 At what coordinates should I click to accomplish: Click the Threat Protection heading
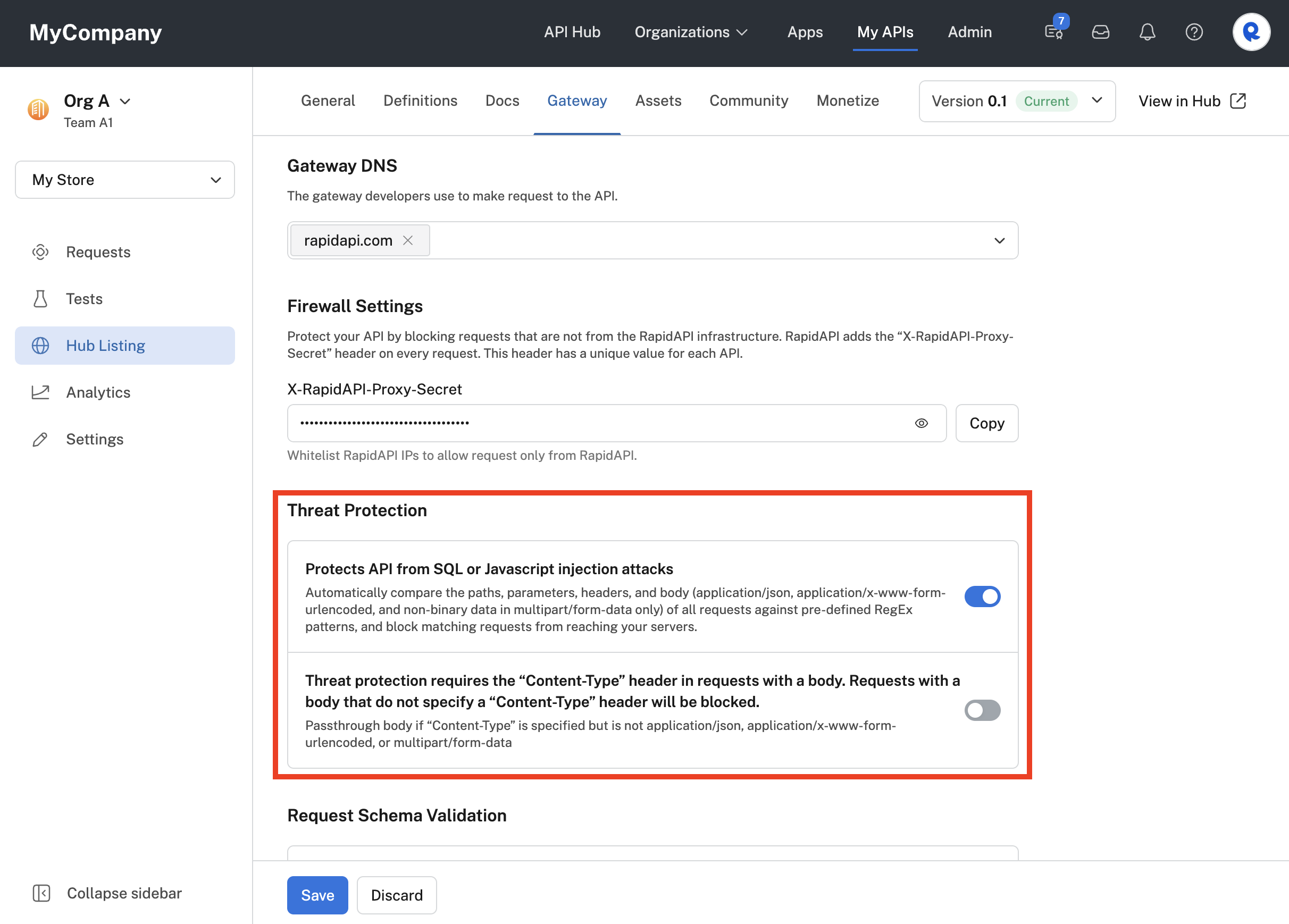coord(357,510)
